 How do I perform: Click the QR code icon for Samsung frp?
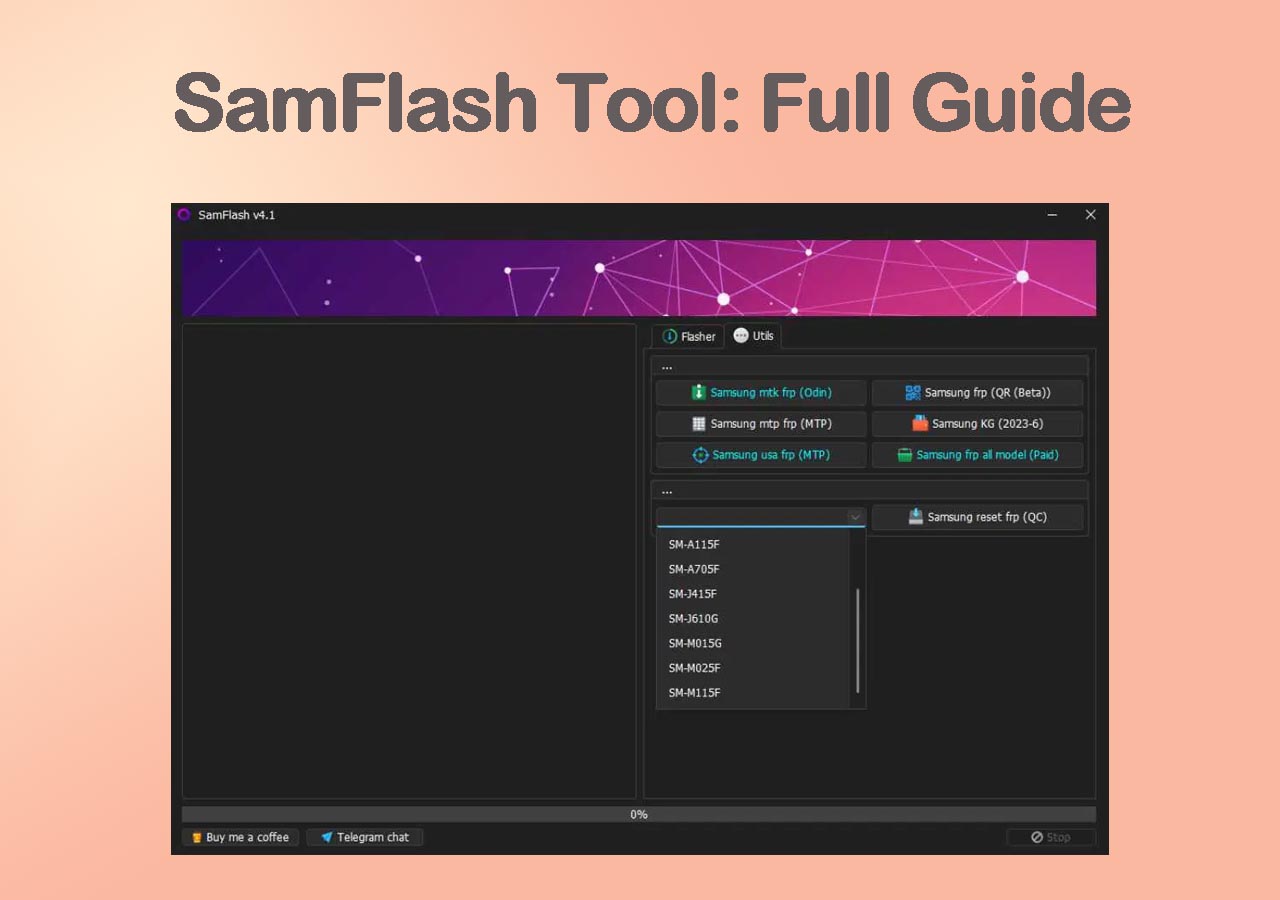point(913,393)
